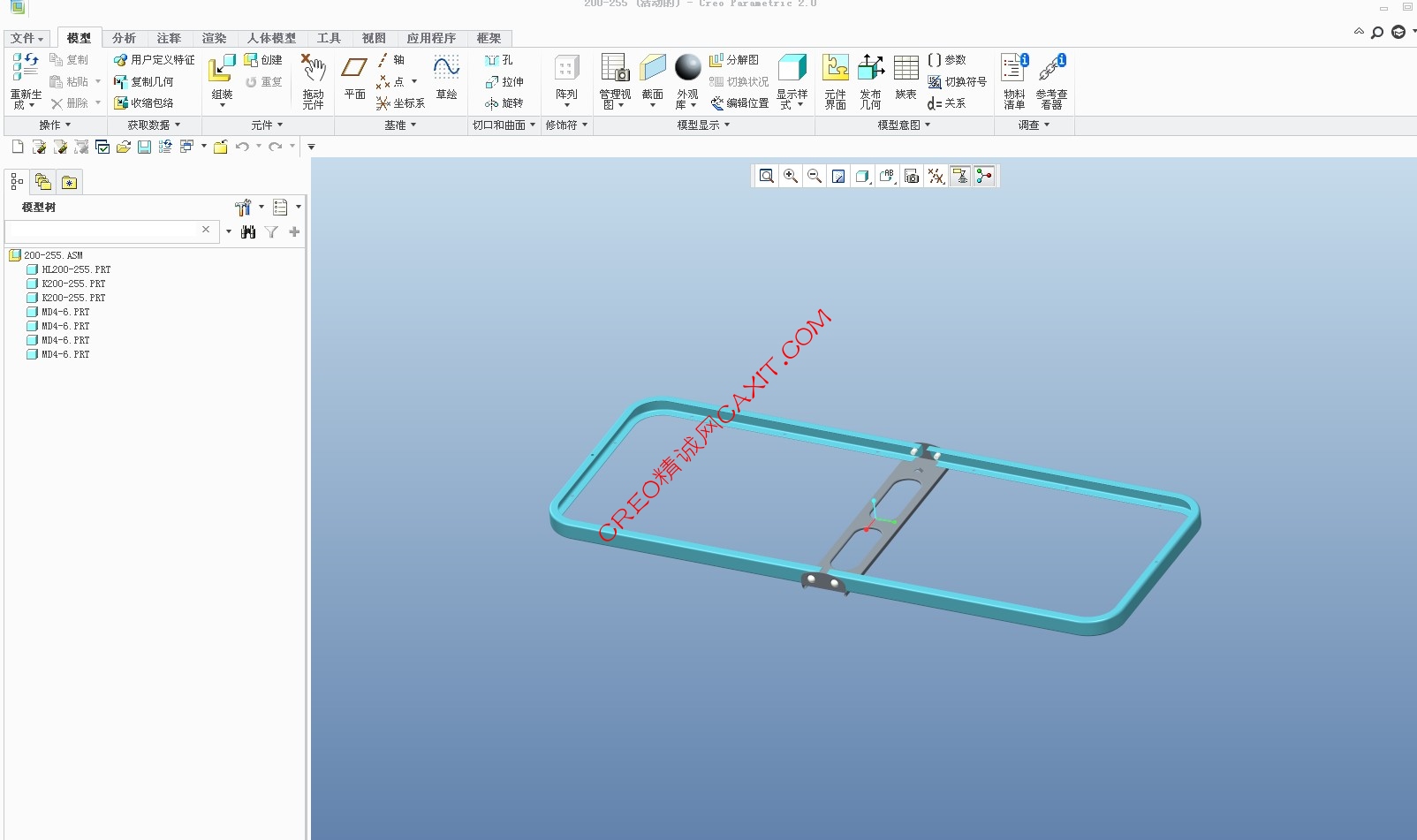
Task: Switch to the 应用程序 ribbon tab
Action: (431, 38)
